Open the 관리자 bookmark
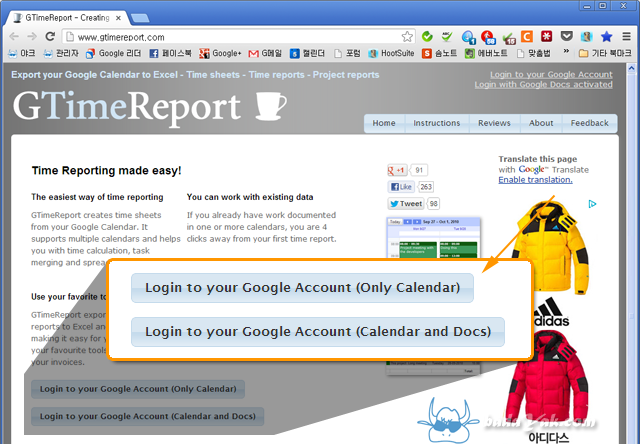The width and height of the screenshot is (640, 444). tap(61, 53)
